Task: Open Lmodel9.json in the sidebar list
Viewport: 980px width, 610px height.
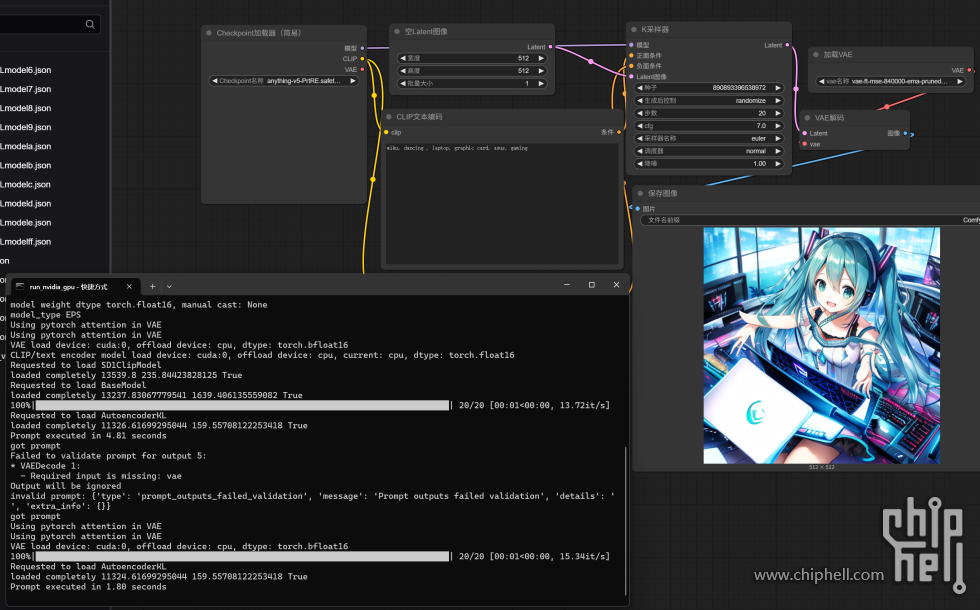Action: click(x=26, y=127)
